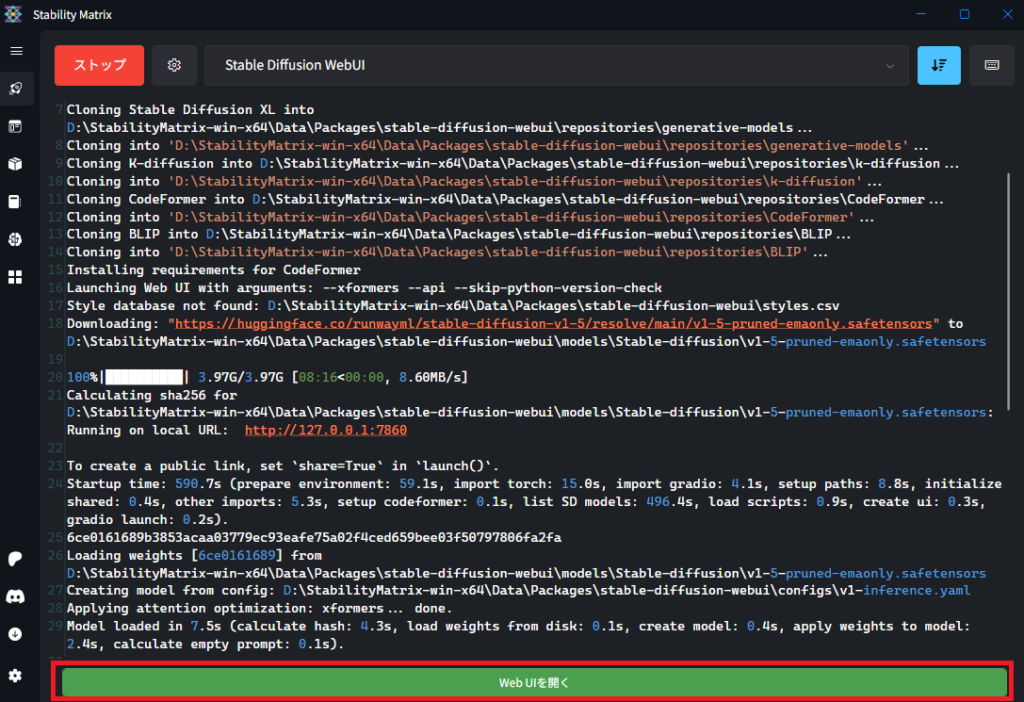This screenshot has width=1024, height=702.
Task: Click the 'Installing requirements for CodeFormer' line
Action: pyautogui.click(x=214, y=270)
